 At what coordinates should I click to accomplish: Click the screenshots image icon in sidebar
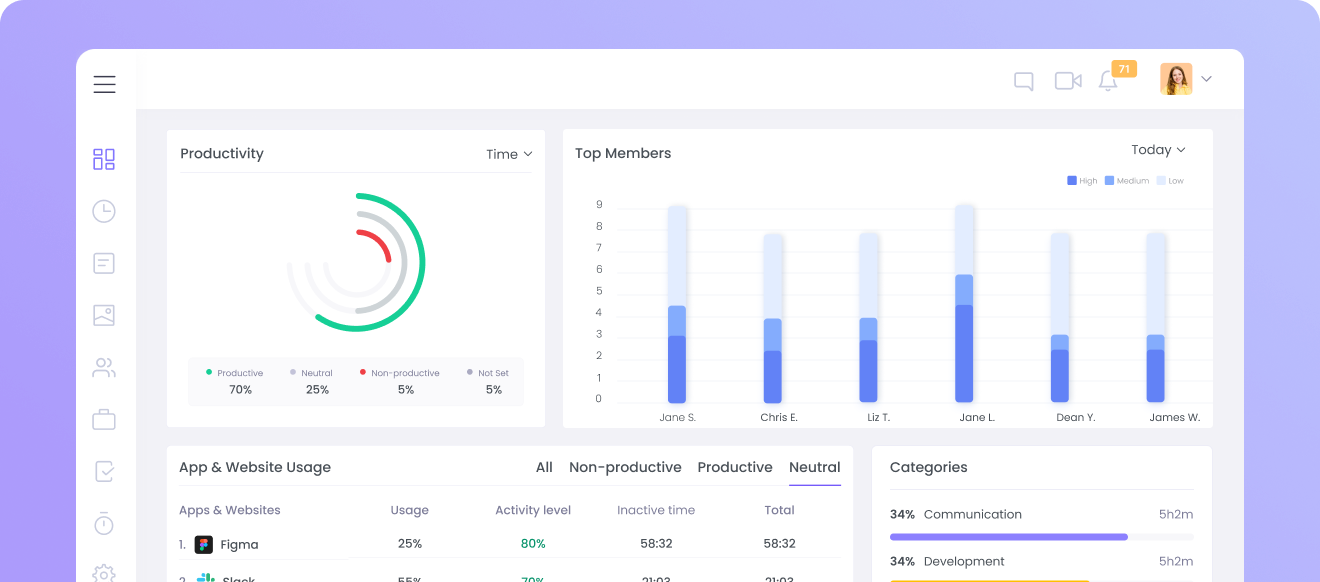point(103,315)
